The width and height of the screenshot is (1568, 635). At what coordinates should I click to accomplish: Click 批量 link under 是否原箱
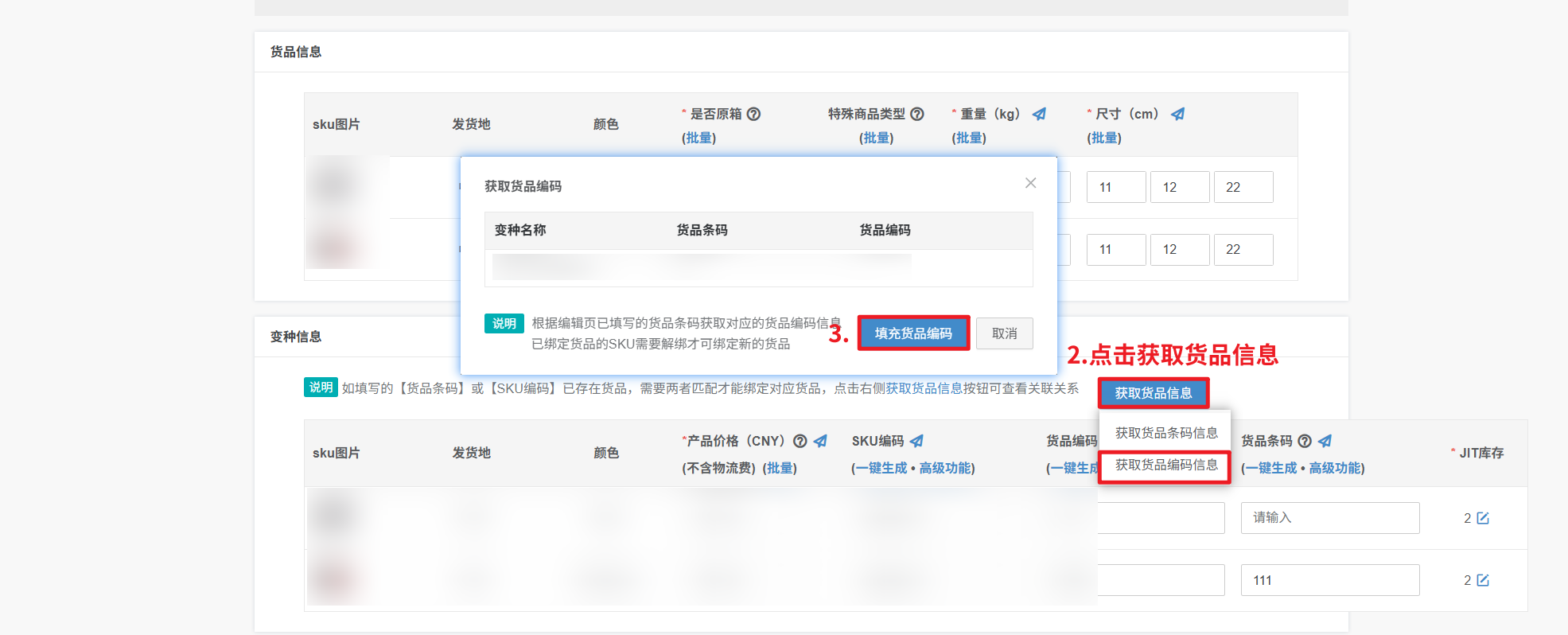(698, 138)
